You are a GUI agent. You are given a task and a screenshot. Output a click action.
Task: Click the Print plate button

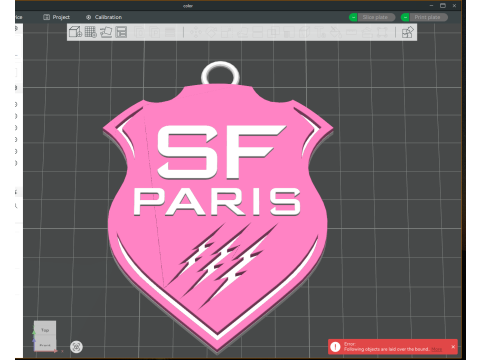(x=428, y=17)
